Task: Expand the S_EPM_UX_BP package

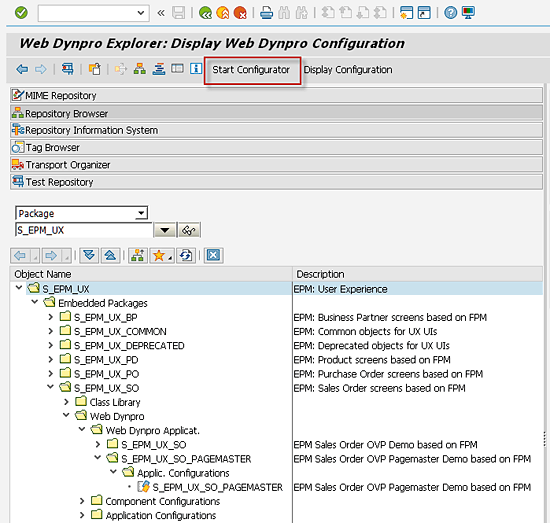Action: [x=51, y=317]
